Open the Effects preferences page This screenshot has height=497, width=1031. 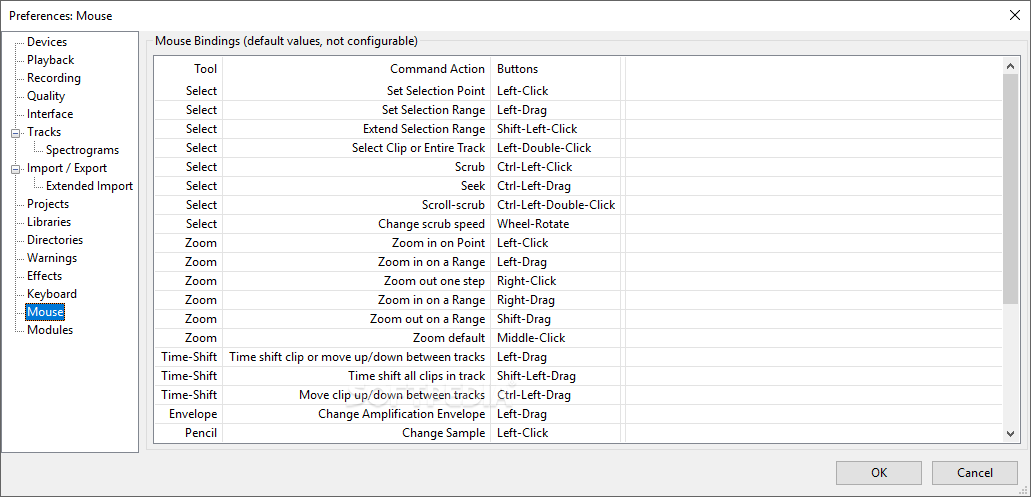tap(45, 276)
